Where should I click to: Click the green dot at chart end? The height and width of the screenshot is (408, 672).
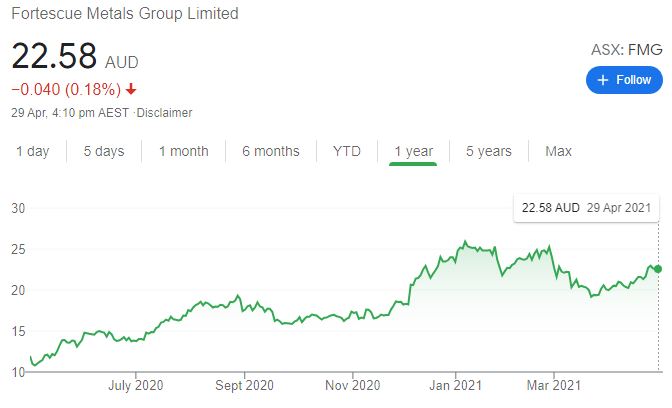[658, 269]
